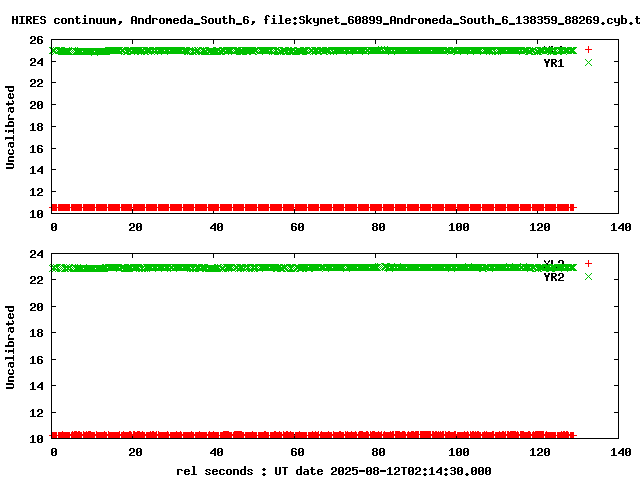Image resolution: width=640 pixels, height=480 pixels.
Task: Select the YR1 legend label
Action: click(x=554, y=63)
